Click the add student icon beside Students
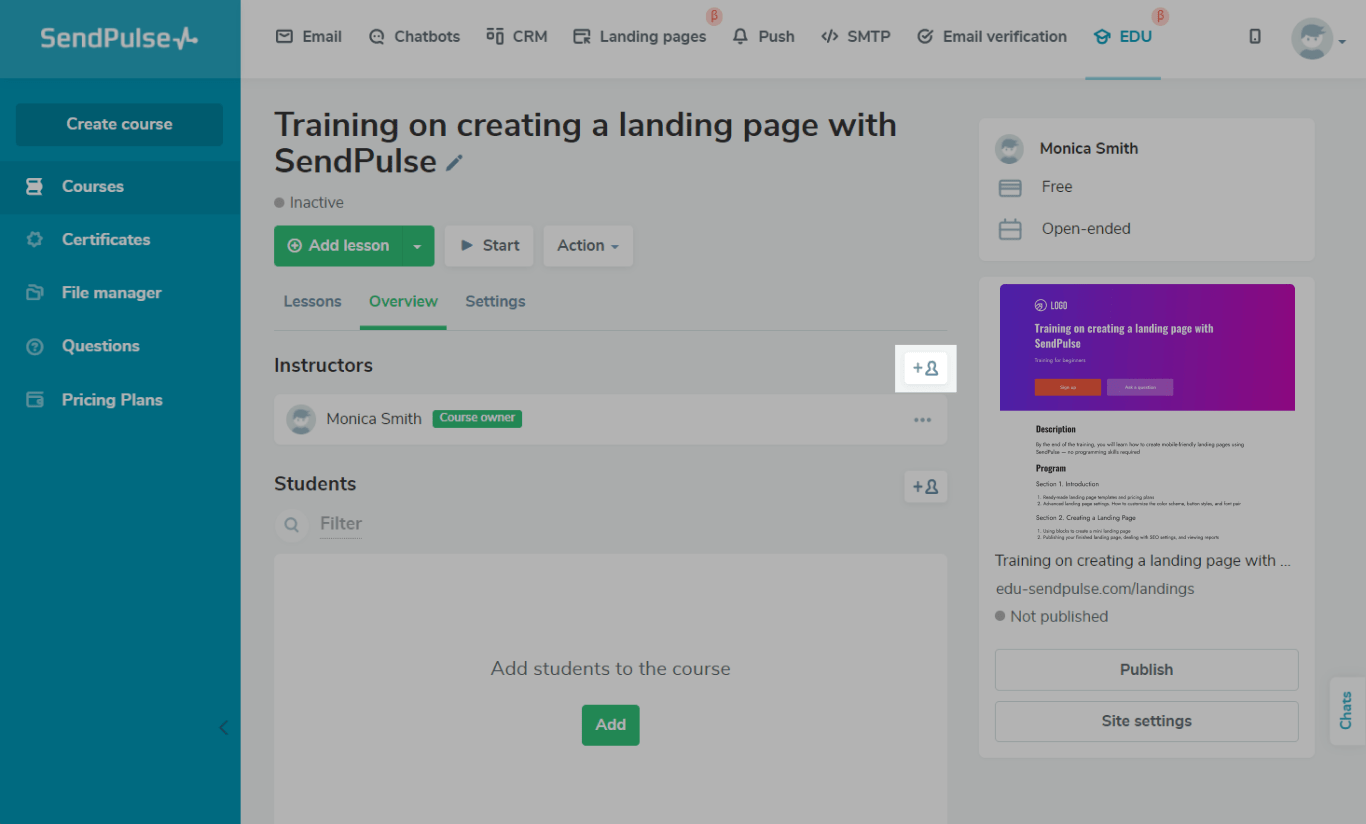This screenshot has width=1366, height=824. point(925,487)
